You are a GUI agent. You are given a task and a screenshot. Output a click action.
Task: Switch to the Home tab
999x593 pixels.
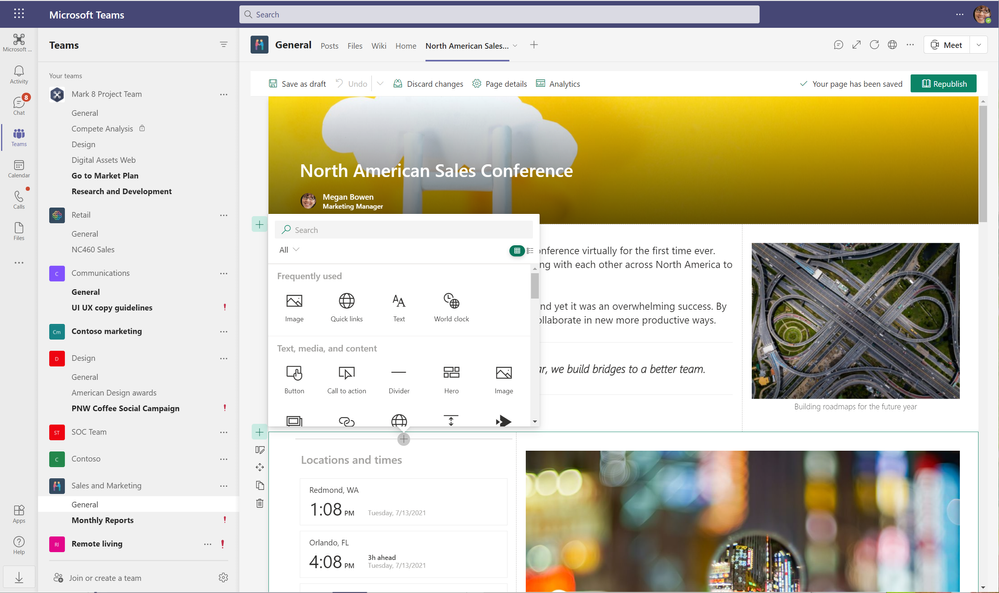[x=405, y=46]
